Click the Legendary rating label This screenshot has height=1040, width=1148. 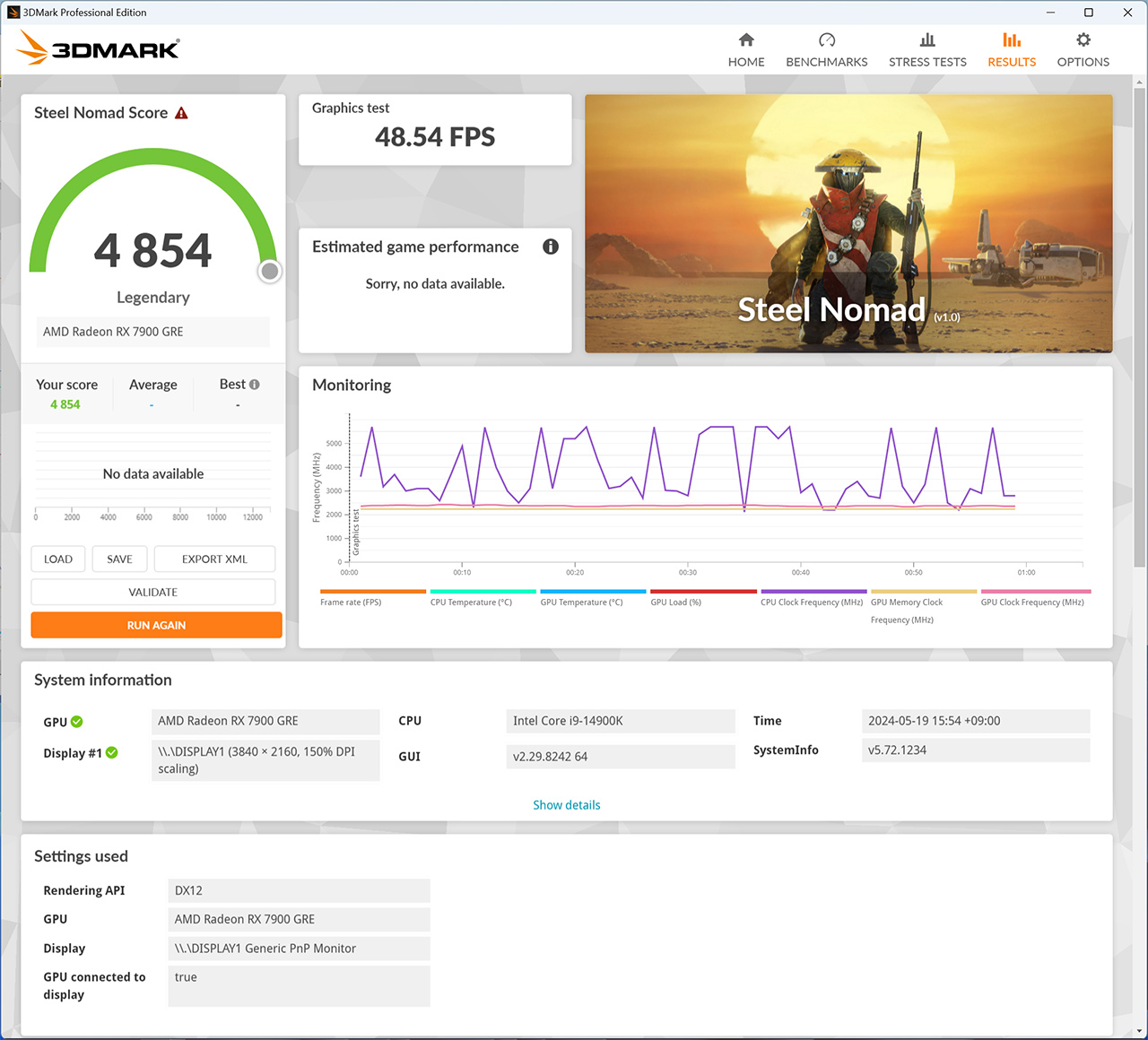click(153, 298)
